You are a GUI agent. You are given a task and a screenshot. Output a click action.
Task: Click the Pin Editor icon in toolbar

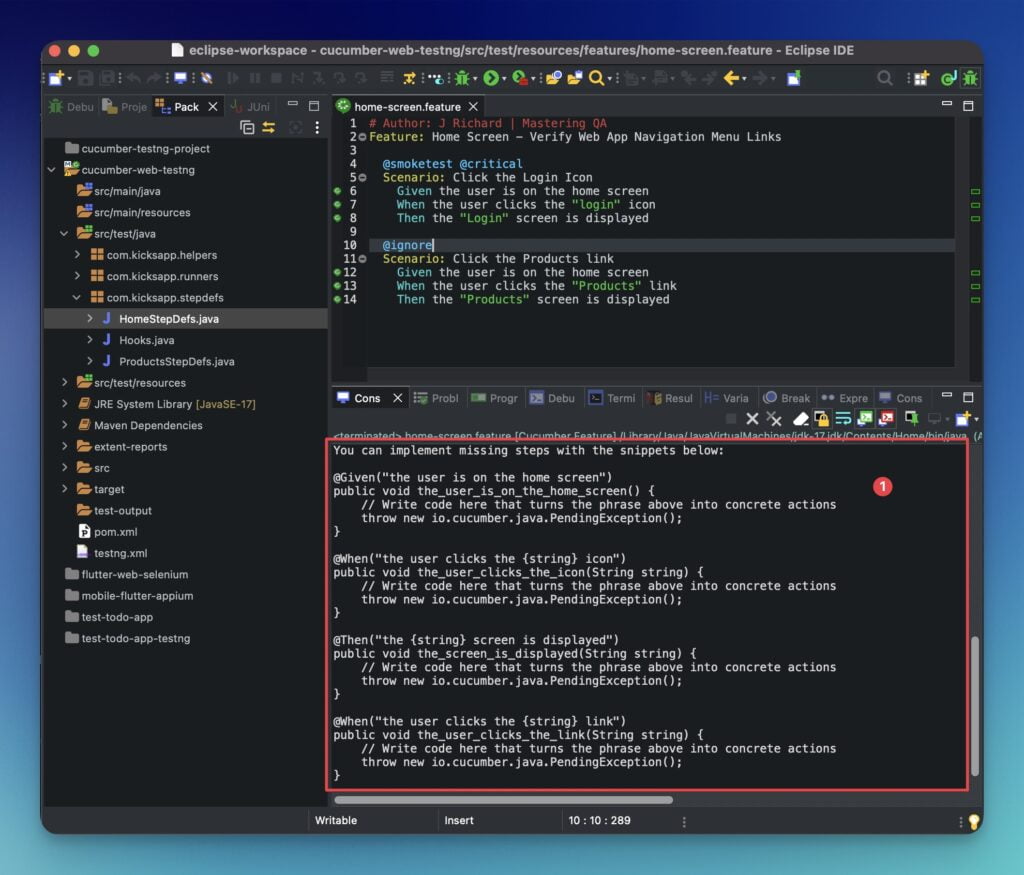793,78
